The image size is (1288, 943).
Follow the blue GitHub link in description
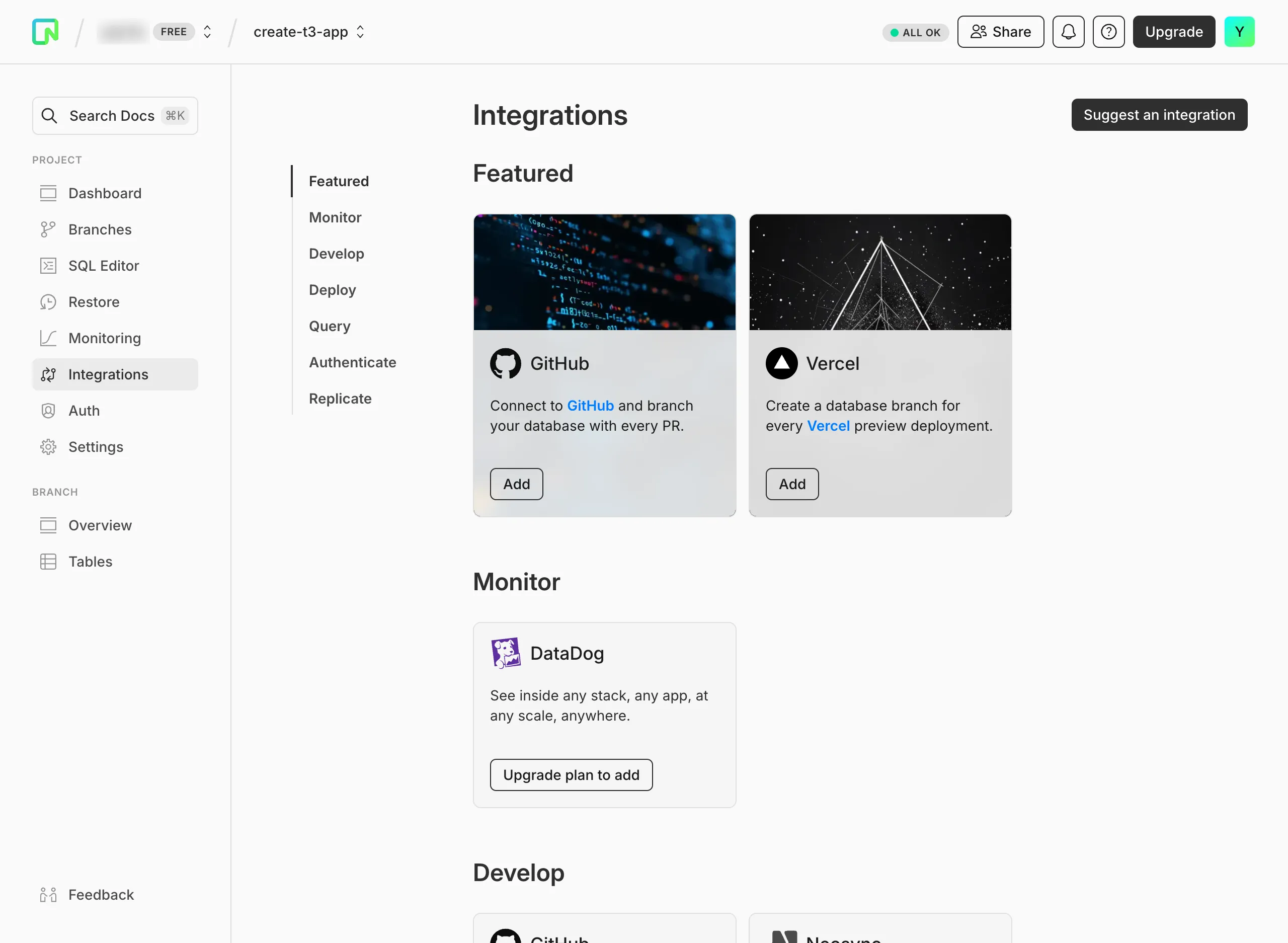(590, 406)
